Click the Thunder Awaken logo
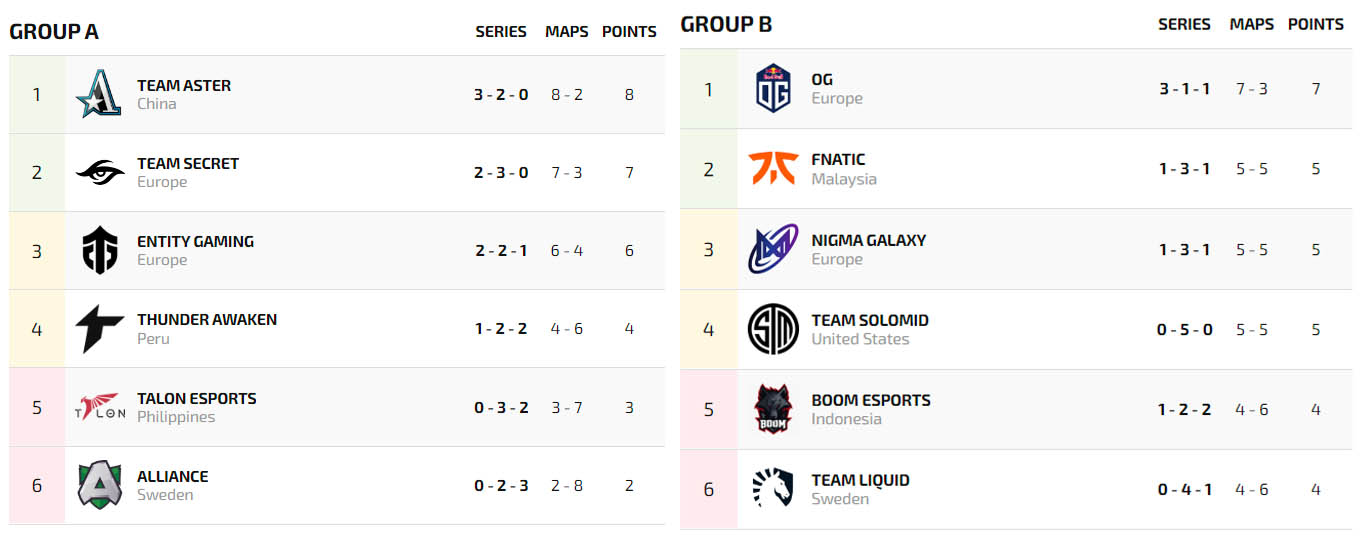The width and height of the screenshot is (1363, 536). (x=100, y=329)
